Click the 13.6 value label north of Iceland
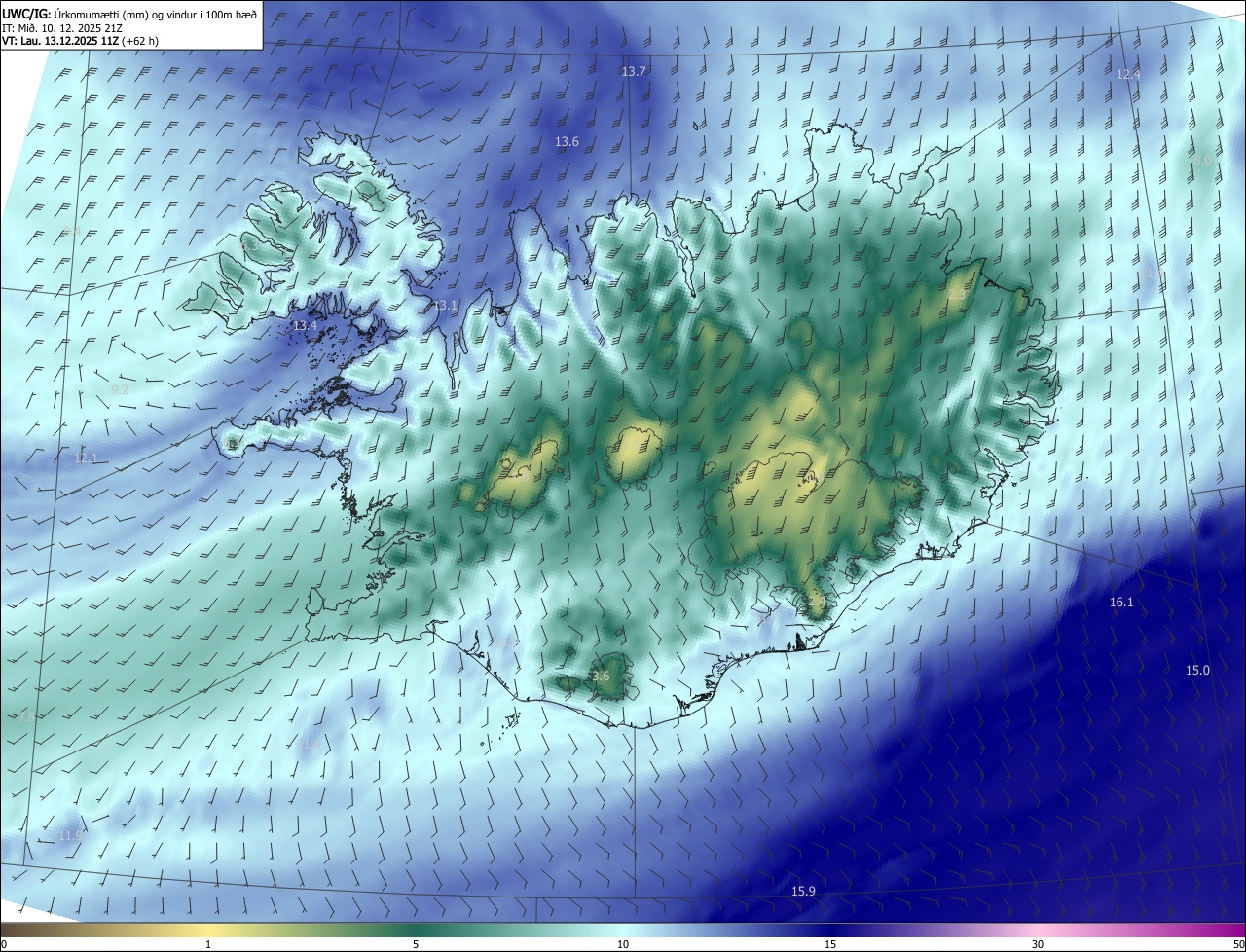 point(568,142)
